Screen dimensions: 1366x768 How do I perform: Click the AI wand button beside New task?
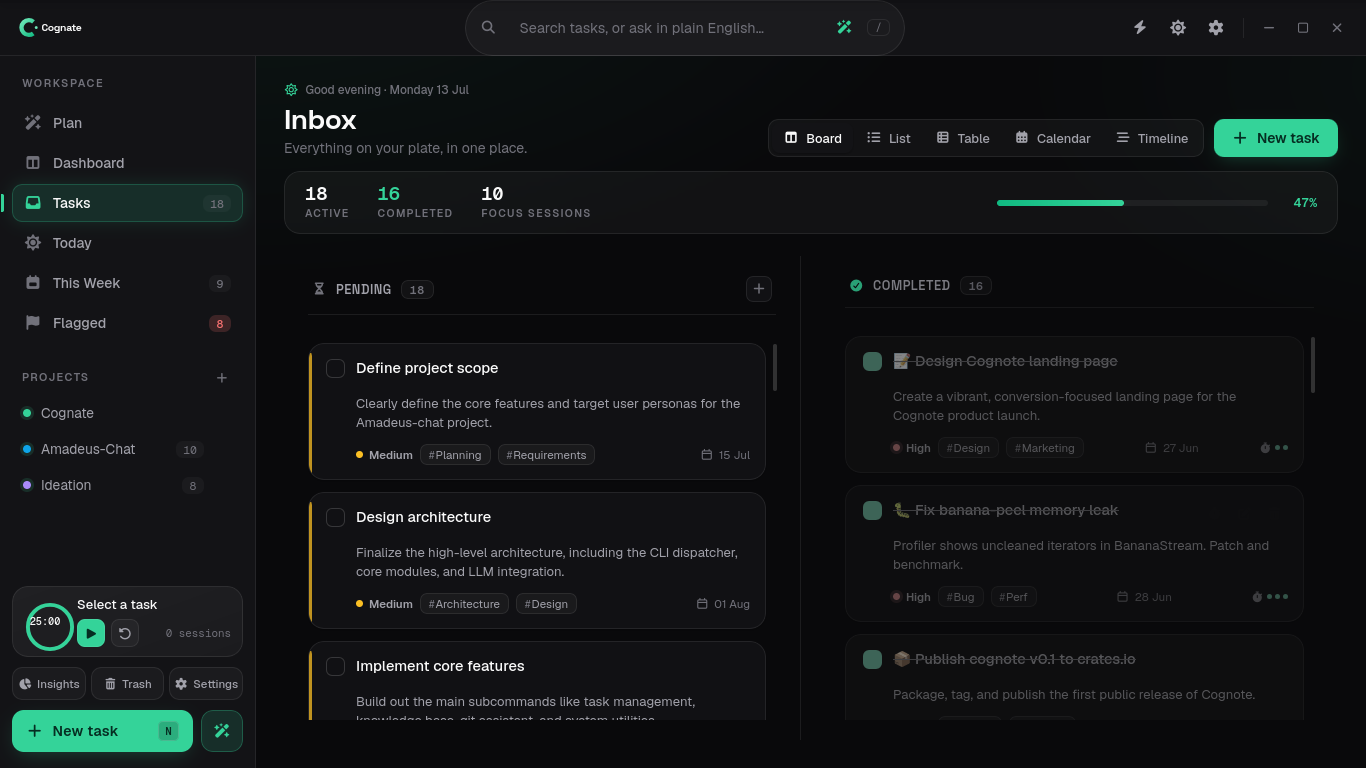click(222, 731)
